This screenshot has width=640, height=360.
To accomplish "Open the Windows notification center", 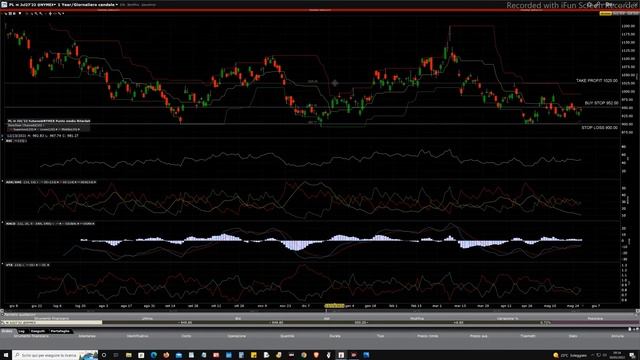I will pos(632,355).
